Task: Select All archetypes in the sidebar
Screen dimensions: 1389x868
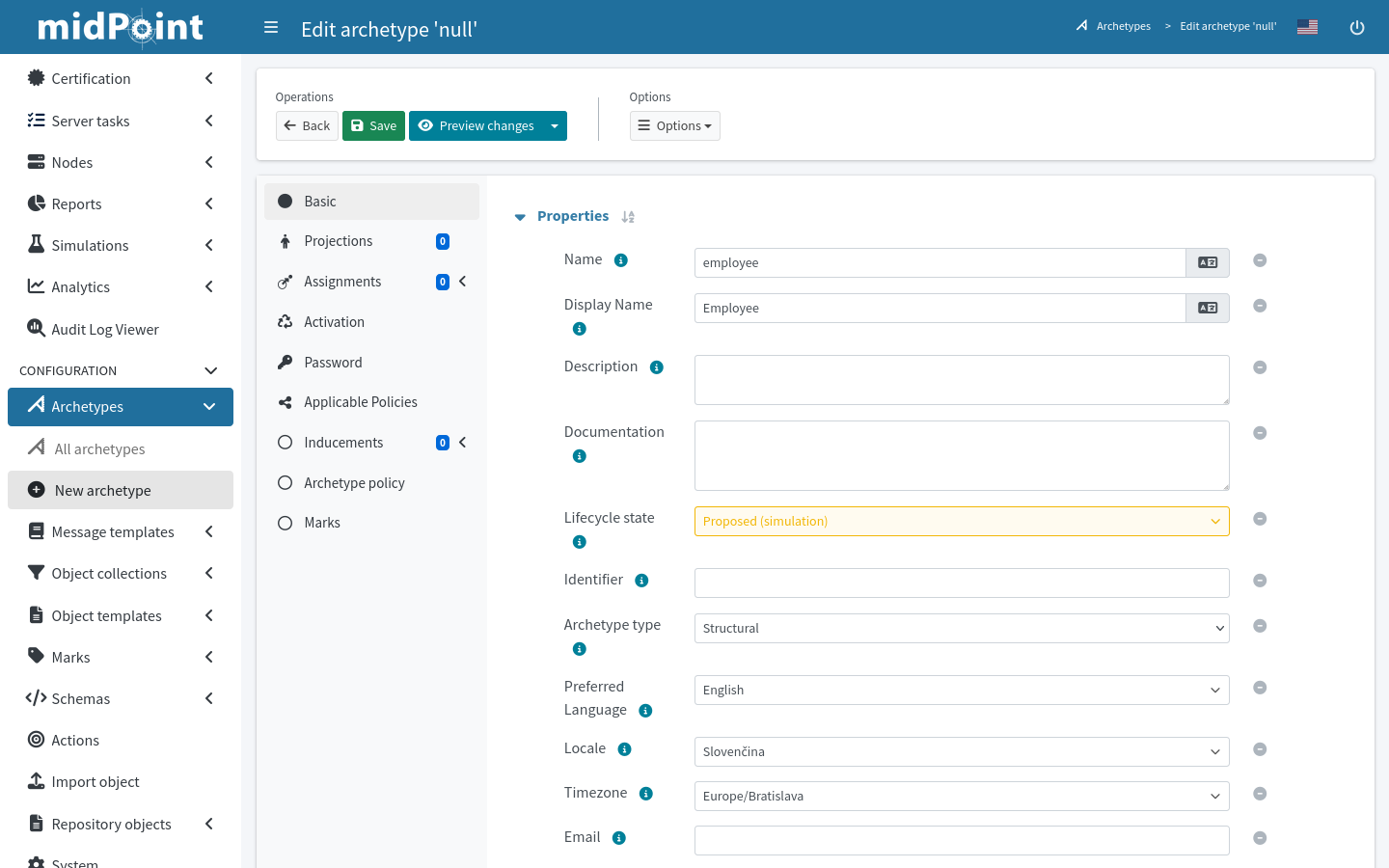Action: point(99,449)
